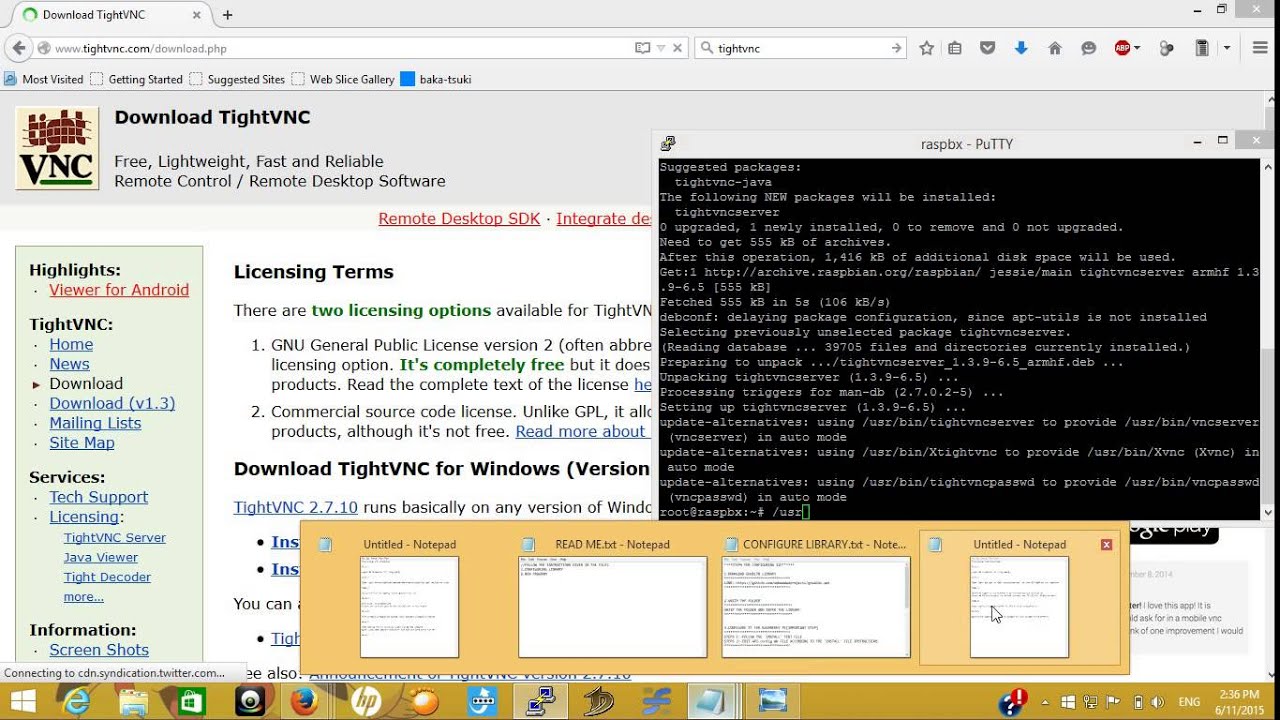This screenshot has height=720, width=1280.
Task: Click the Notepad taskbar icon
Action: (715, 702)
